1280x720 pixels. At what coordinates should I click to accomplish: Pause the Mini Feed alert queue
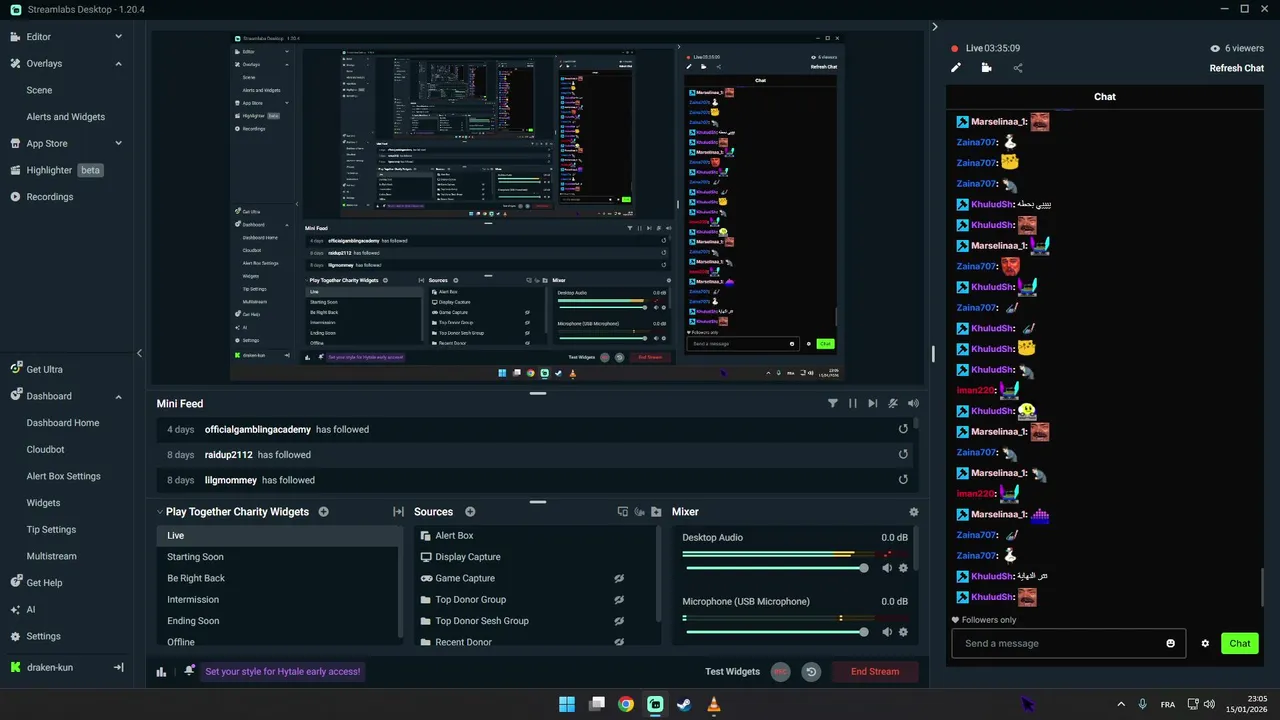tap(853, 403)
